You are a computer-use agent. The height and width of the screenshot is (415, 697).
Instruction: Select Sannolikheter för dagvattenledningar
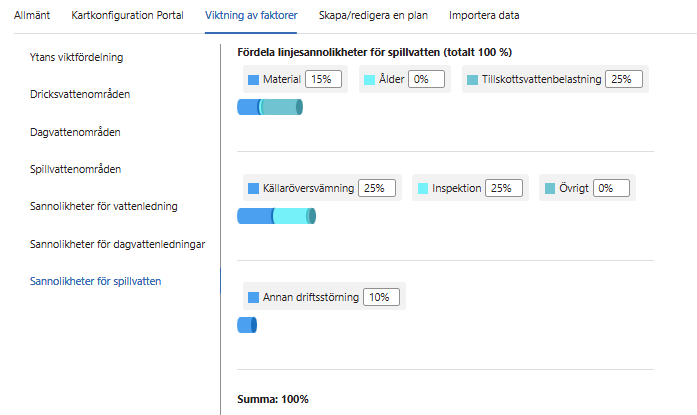(118, 244)
